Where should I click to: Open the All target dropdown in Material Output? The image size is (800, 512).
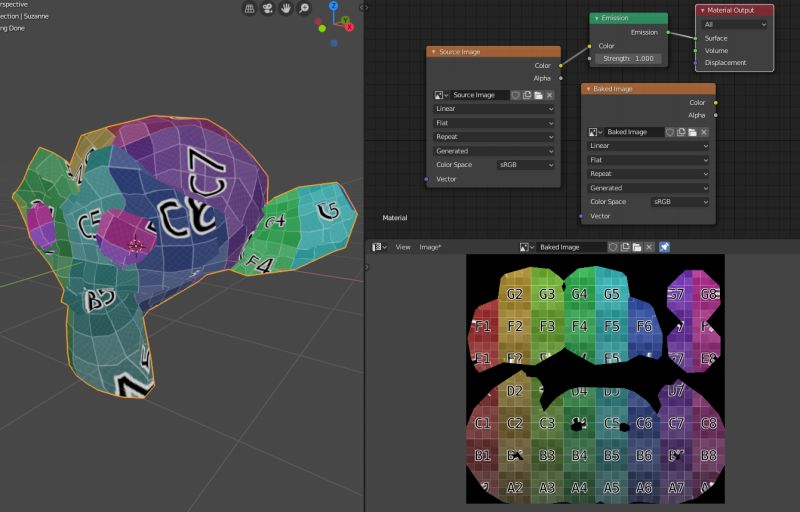(x=735, y=24)
